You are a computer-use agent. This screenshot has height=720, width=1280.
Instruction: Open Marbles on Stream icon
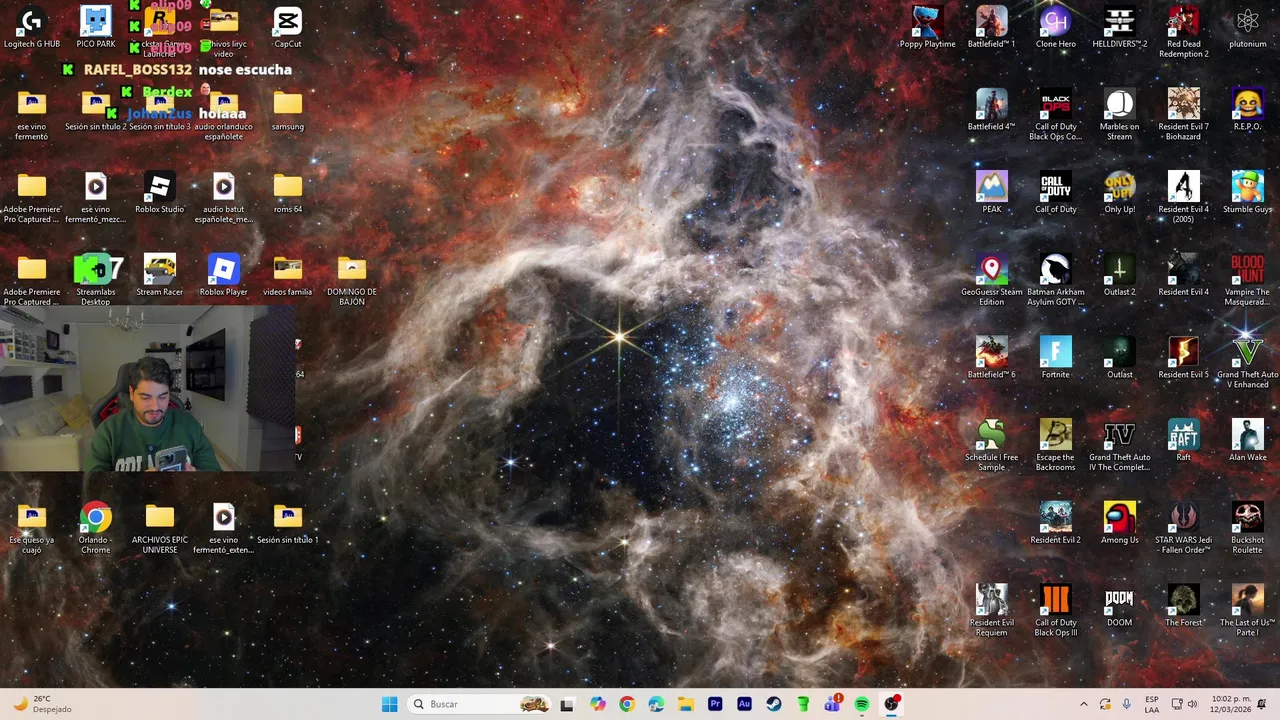(1119, 115)
